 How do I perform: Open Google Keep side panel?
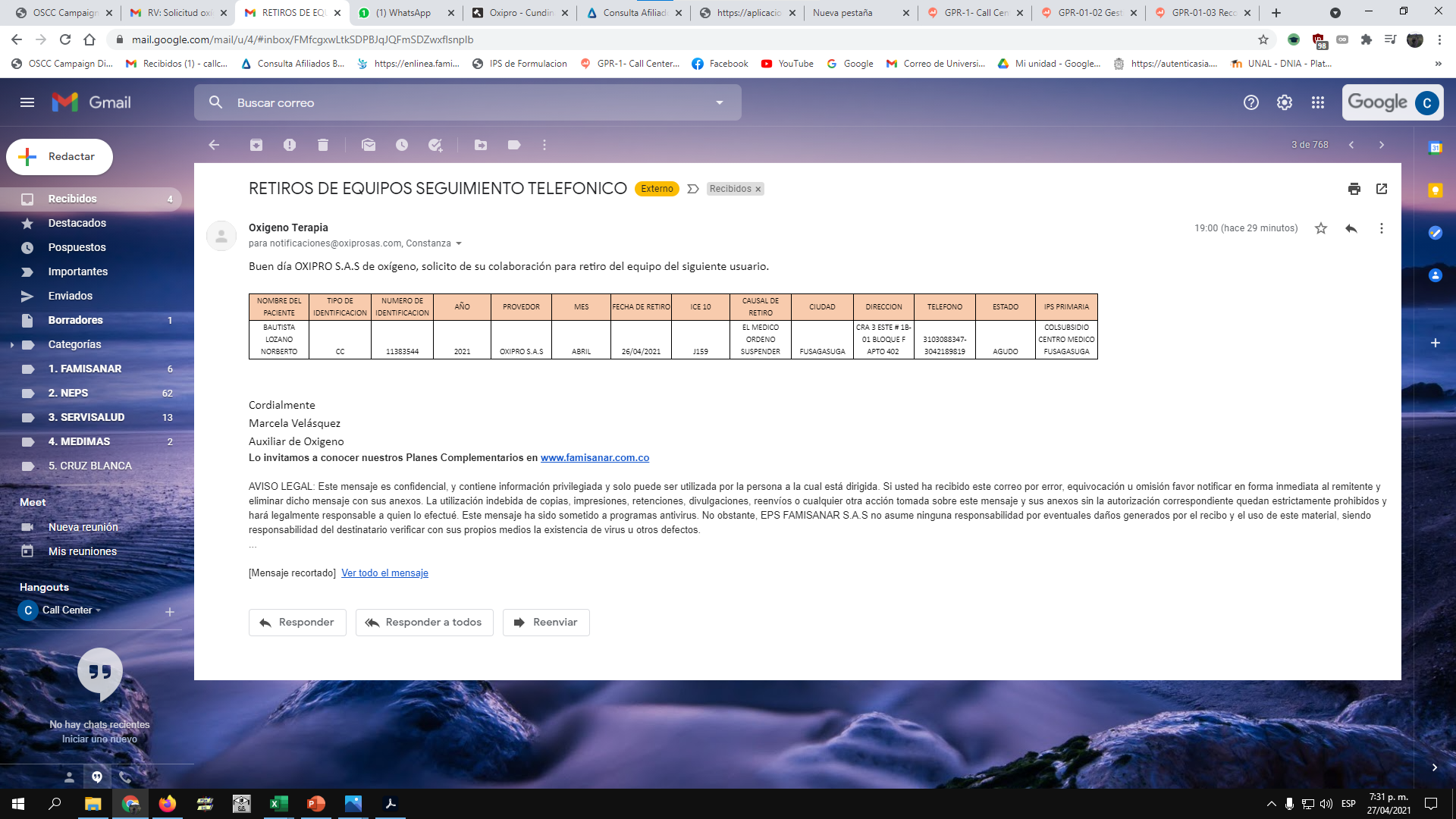(x=1436, y=190)
